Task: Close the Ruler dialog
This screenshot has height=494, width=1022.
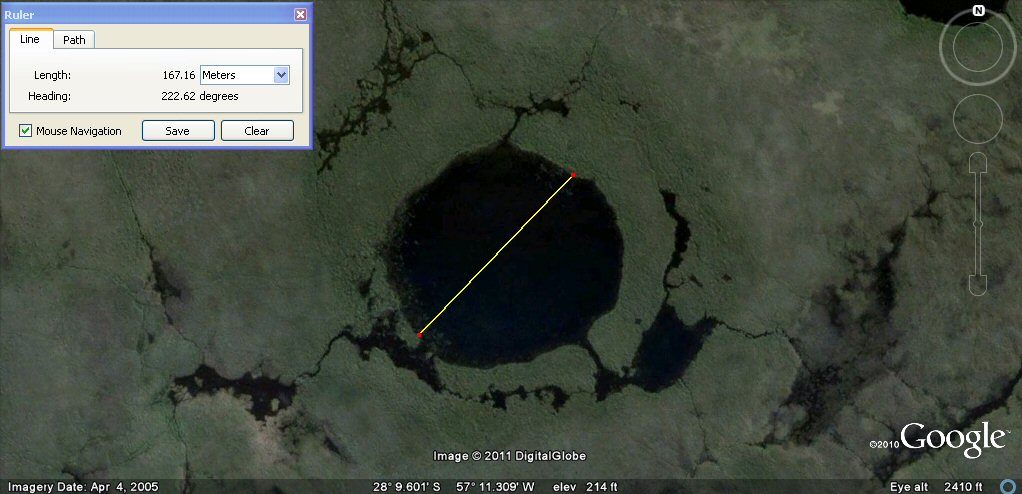Action: pos(300,15)
